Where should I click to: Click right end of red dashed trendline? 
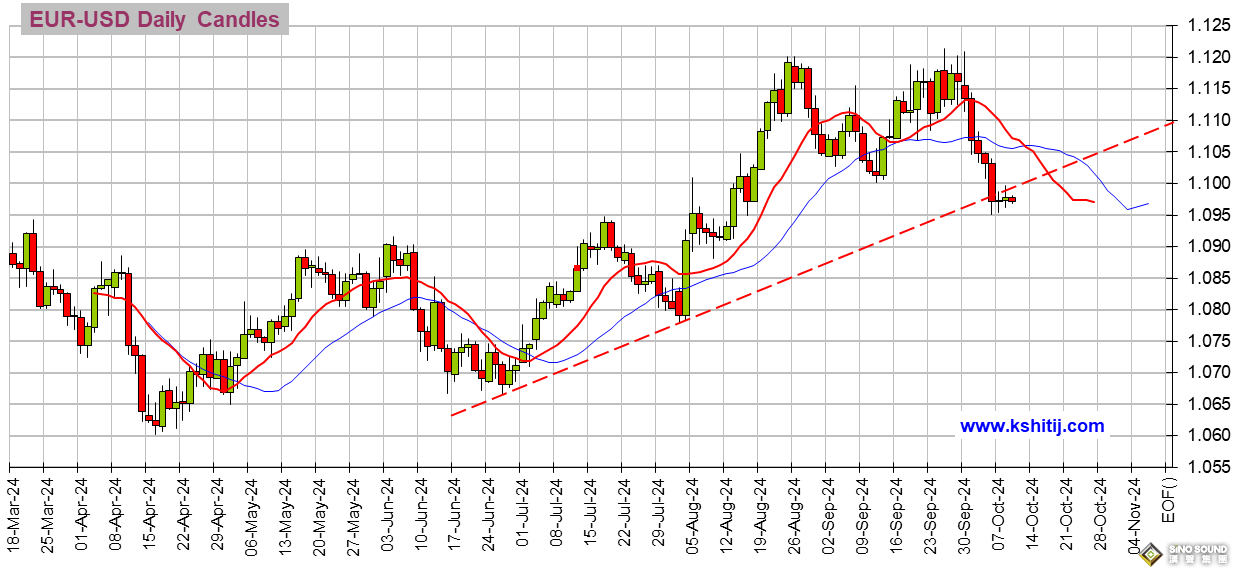click(x=1172, y=123)
